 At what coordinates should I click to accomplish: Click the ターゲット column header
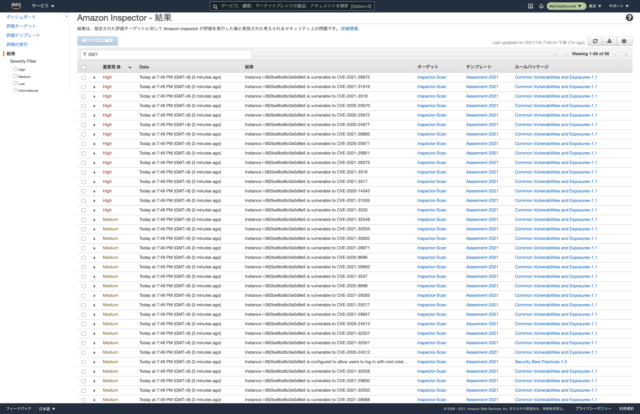(x=428, y=67)
